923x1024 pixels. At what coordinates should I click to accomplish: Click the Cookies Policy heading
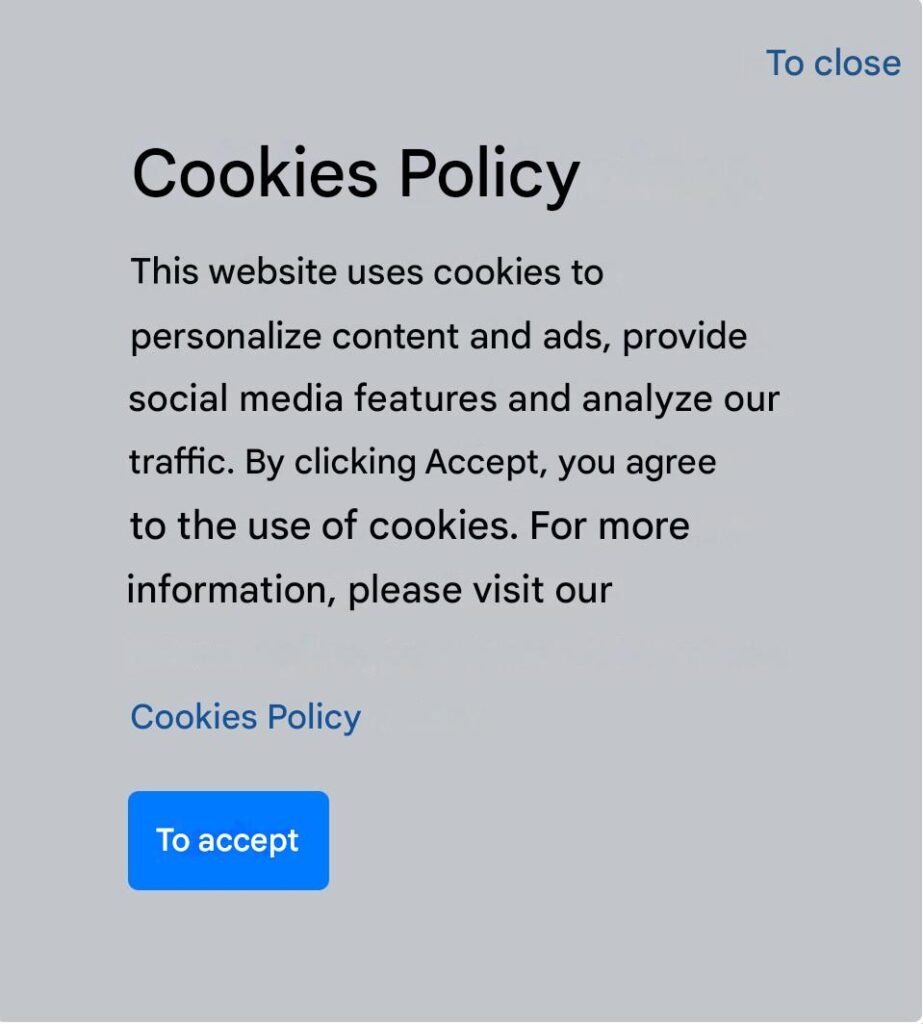point(356,174)
